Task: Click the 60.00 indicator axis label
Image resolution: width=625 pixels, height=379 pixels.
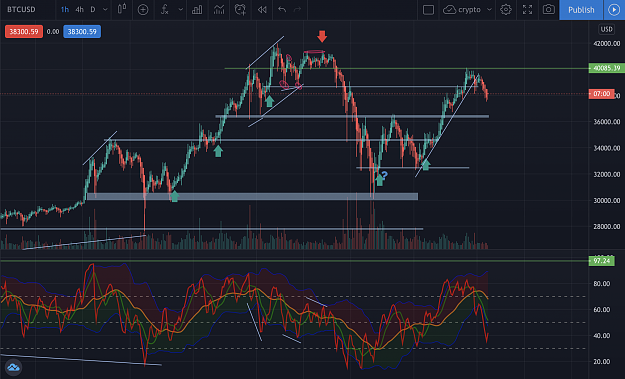Action: pos(601,309)
